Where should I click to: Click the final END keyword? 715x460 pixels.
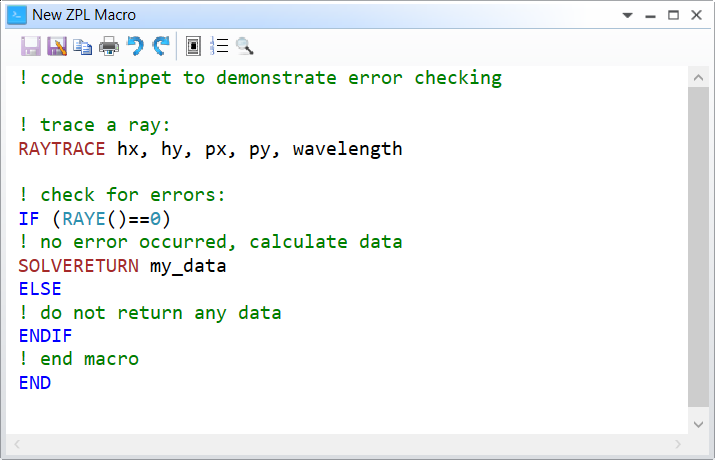click(x=35, y=383)
